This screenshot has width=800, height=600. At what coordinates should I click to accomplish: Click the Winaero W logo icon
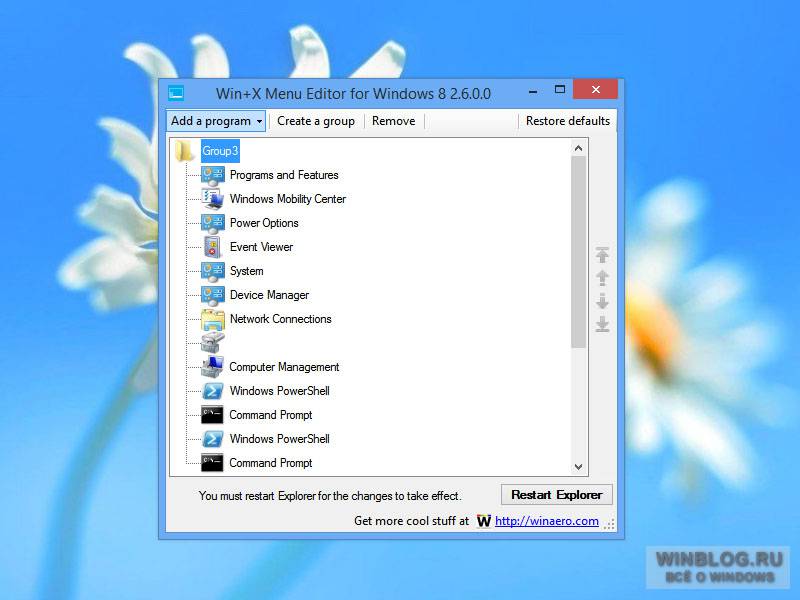484,521
